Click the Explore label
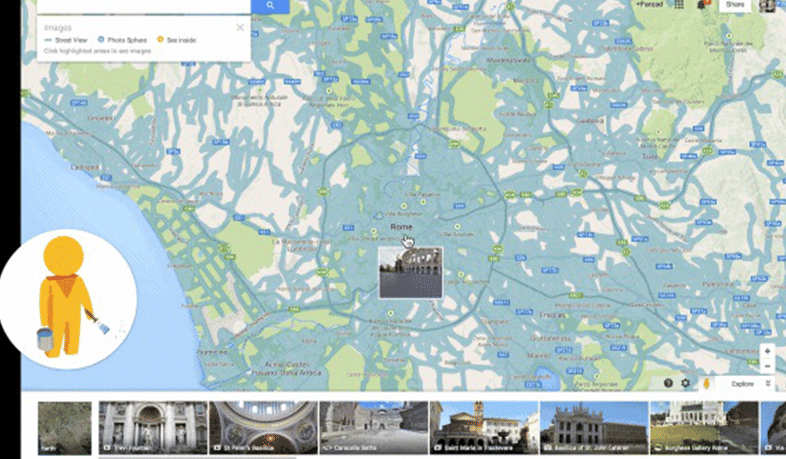Screen dimensions: 786x459 coord(742,384)
